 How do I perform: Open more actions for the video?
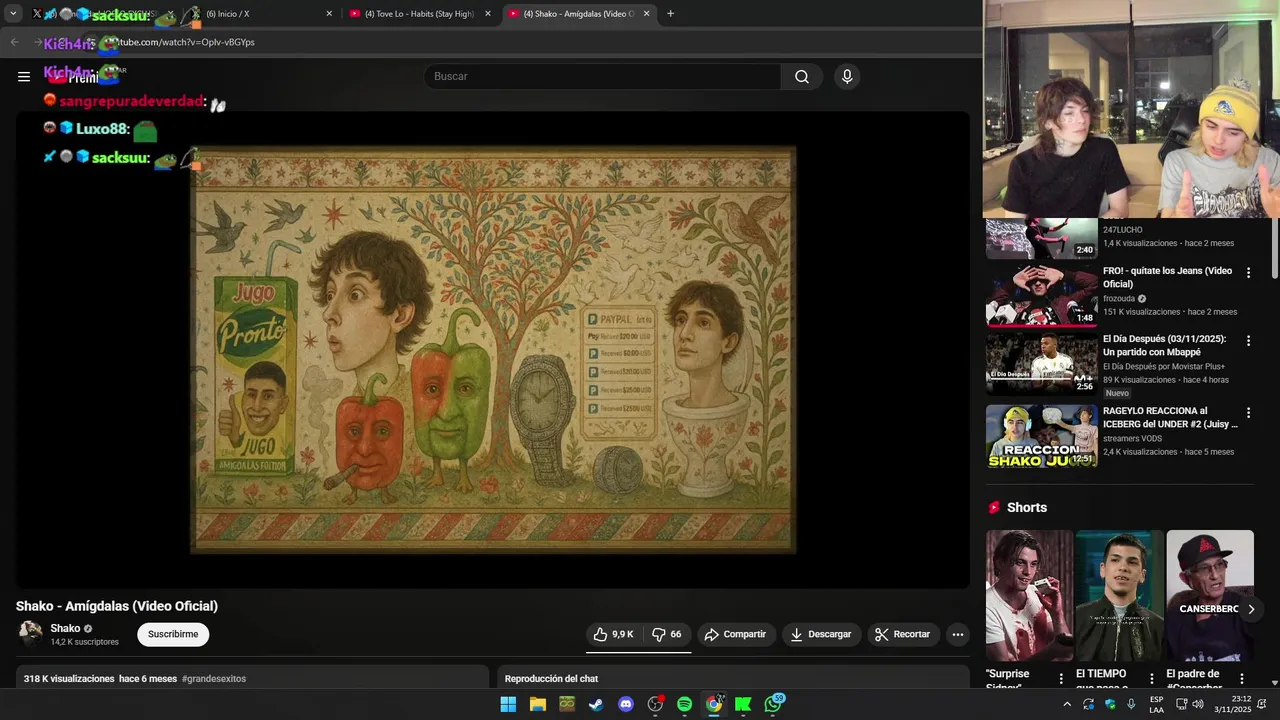click(x=958, y=634)
